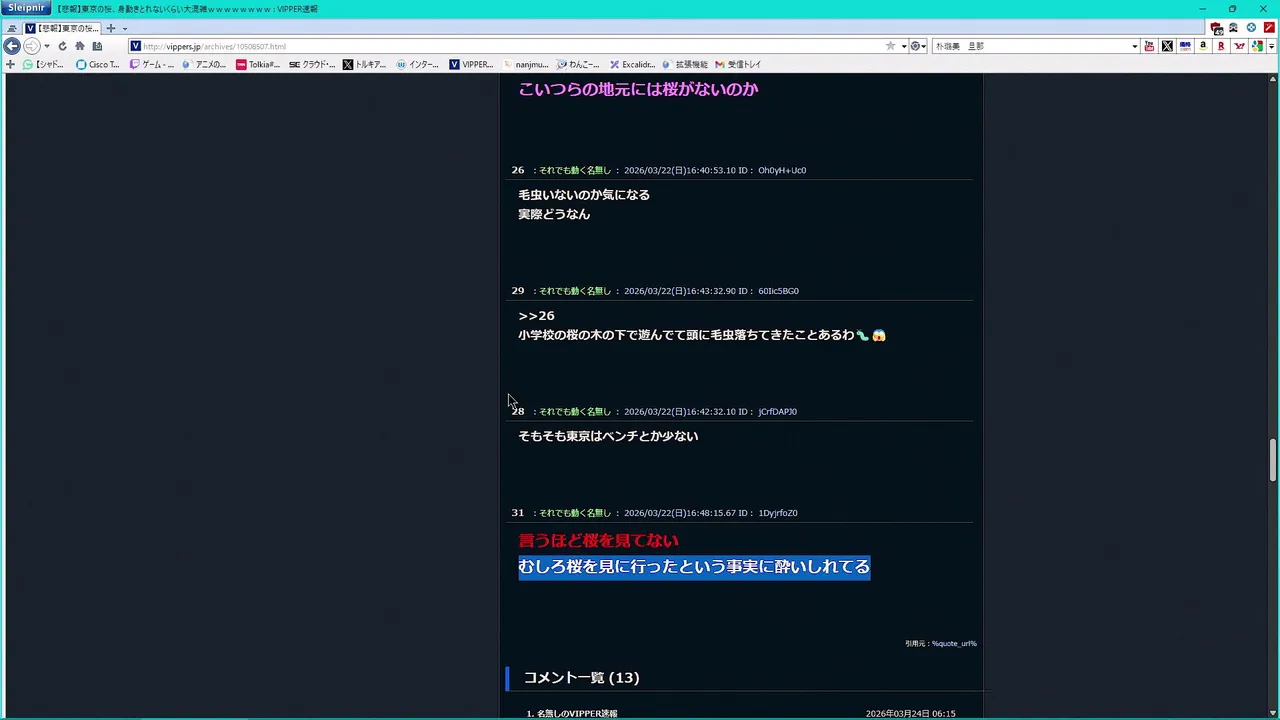The image size is (1280, 720).
Task: Open the VIPPER... bookmark
Action: [471, 64]
